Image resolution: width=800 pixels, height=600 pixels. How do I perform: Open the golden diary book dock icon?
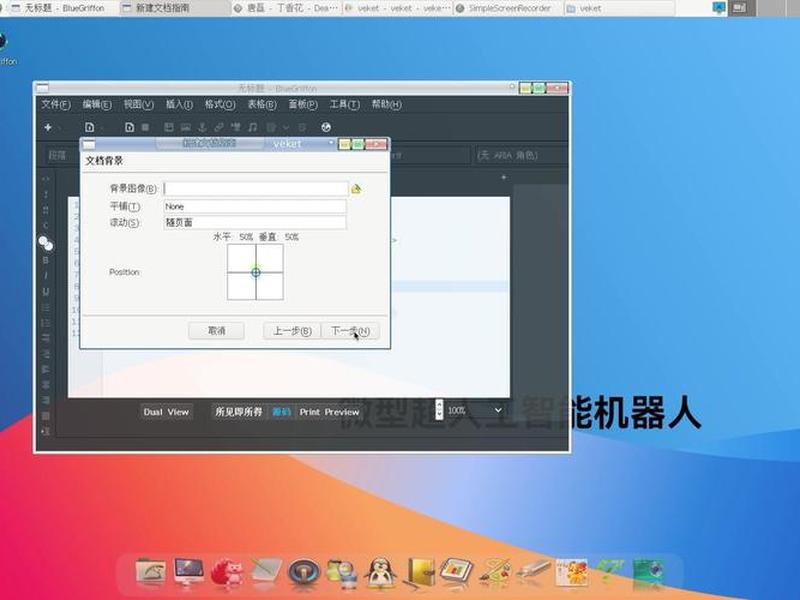click(419, 571)
